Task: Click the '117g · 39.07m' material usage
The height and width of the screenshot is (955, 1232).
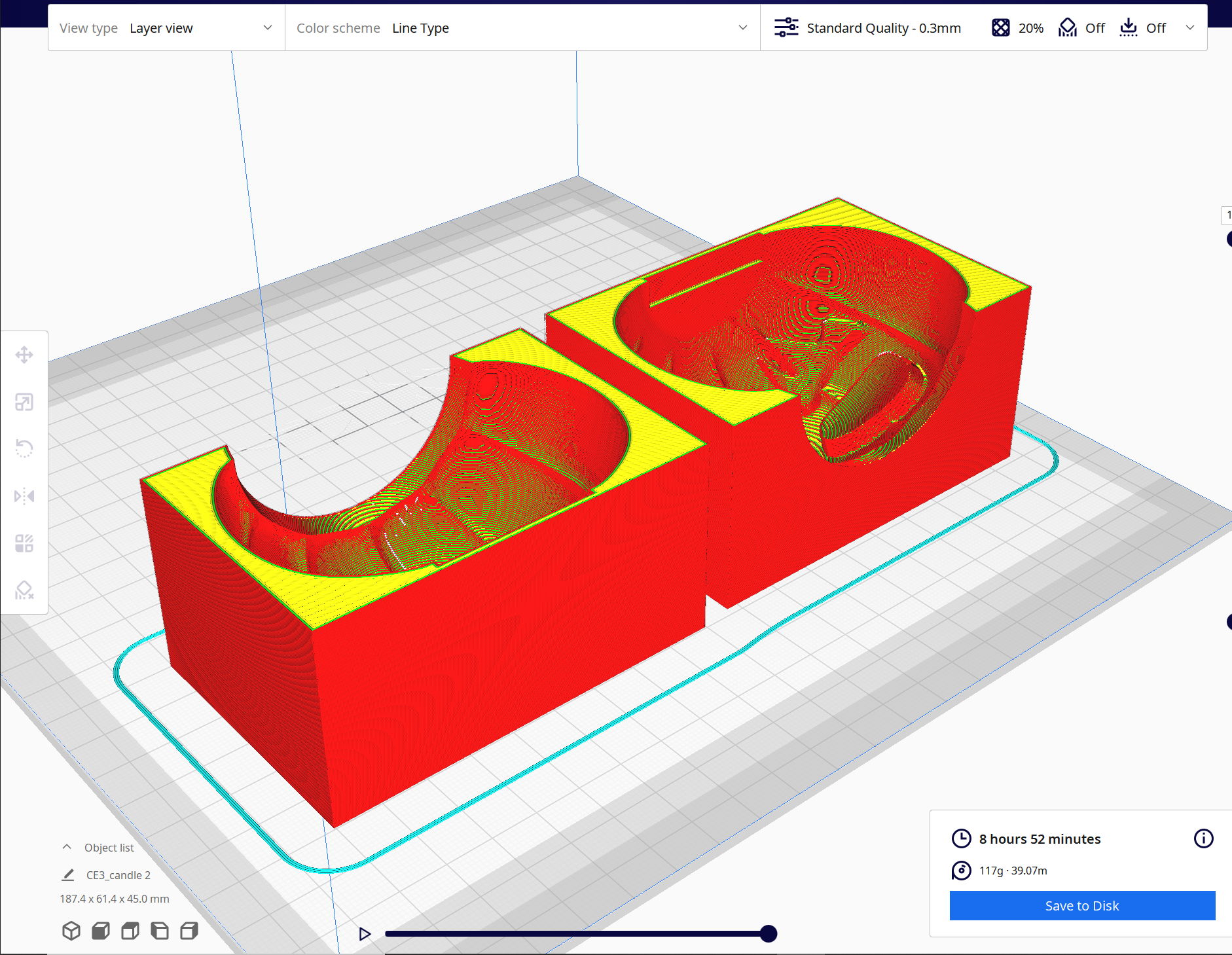Action: tap(1013, 871)
